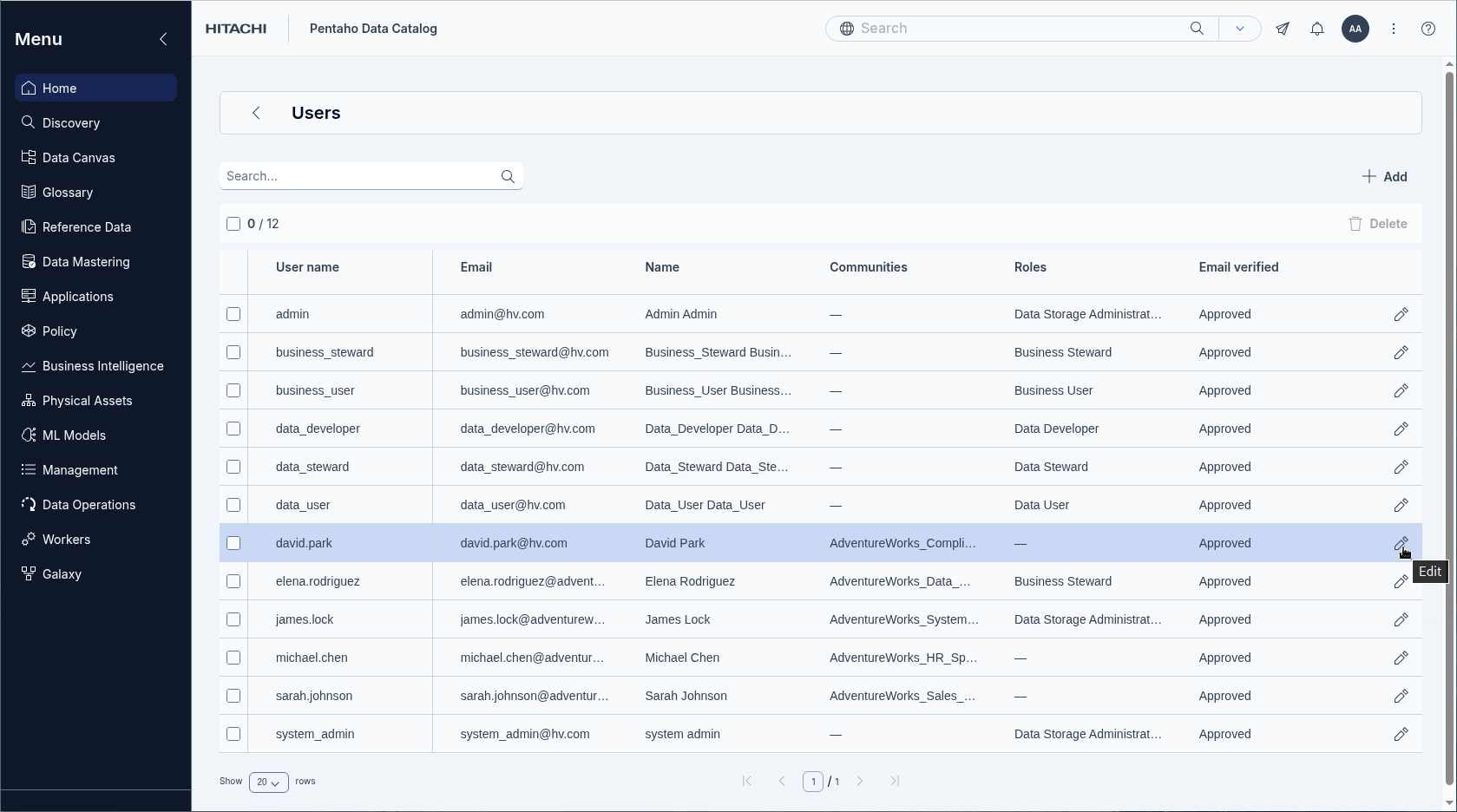Open the three-dot more options menu
Screen dimensions: 1457x812
click(x=1393, y=29)
